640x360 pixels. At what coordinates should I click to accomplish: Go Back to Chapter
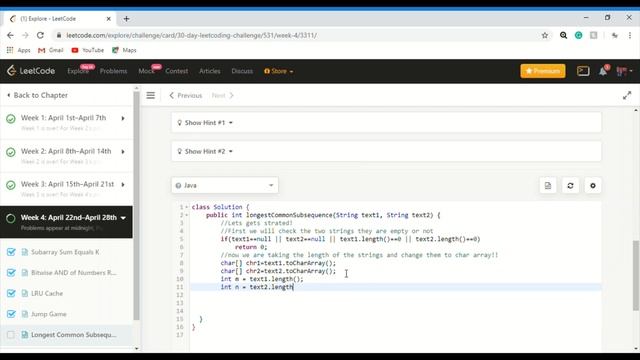click(x=38, y=95)
